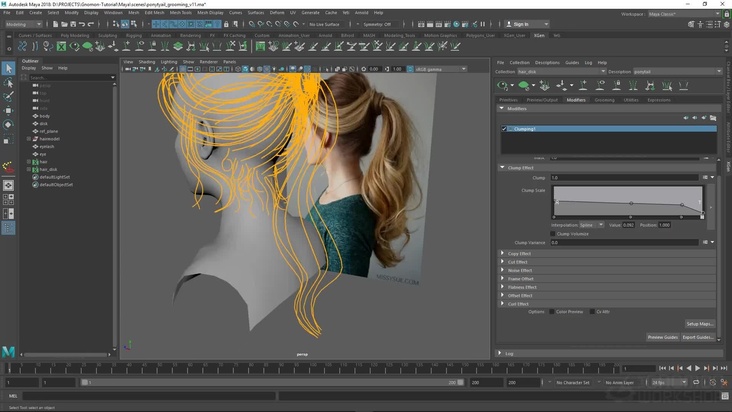Choose the Rotate tool in toolbox
Screen dimensions: 732x412
click(8, 125)
